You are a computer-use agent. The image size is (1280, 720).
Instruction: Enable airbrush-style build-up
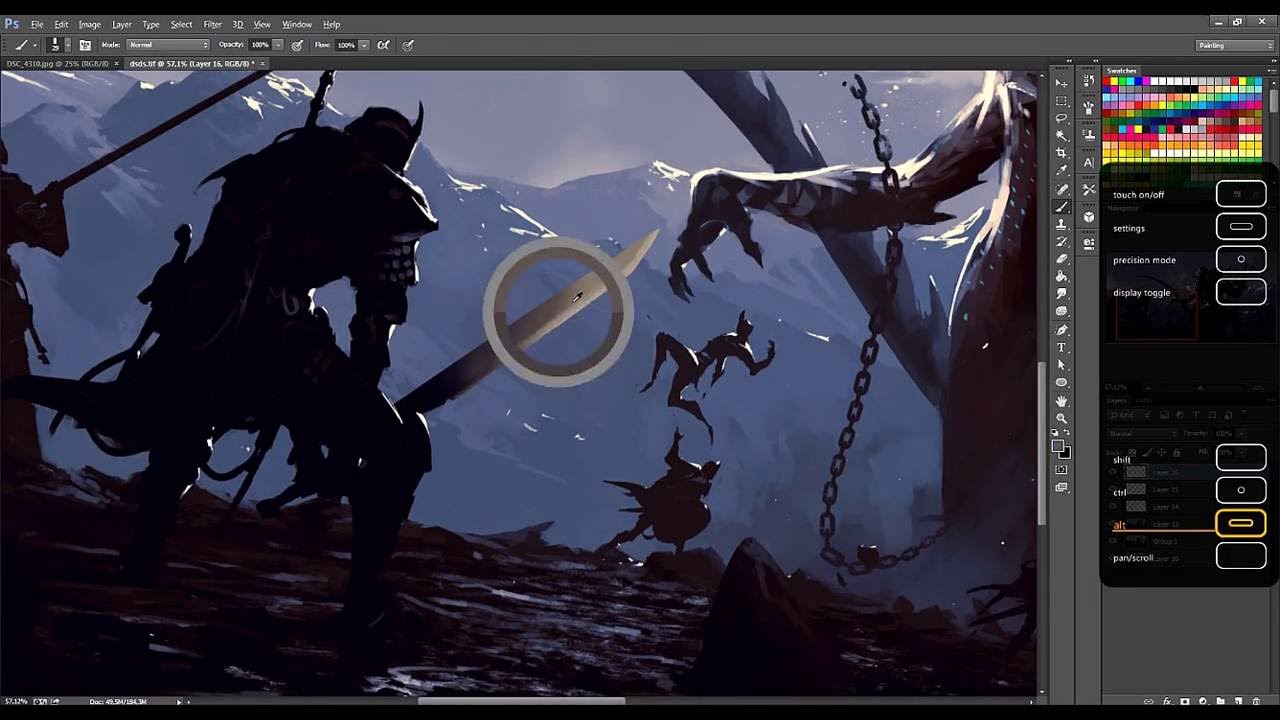(383, 45)
